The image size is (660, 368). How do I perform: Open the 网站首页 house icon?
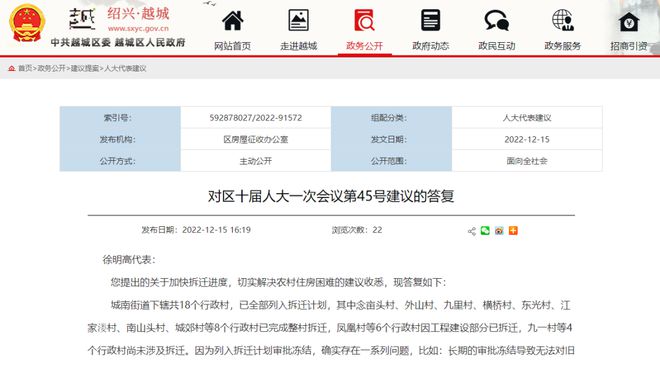[233, 20]
